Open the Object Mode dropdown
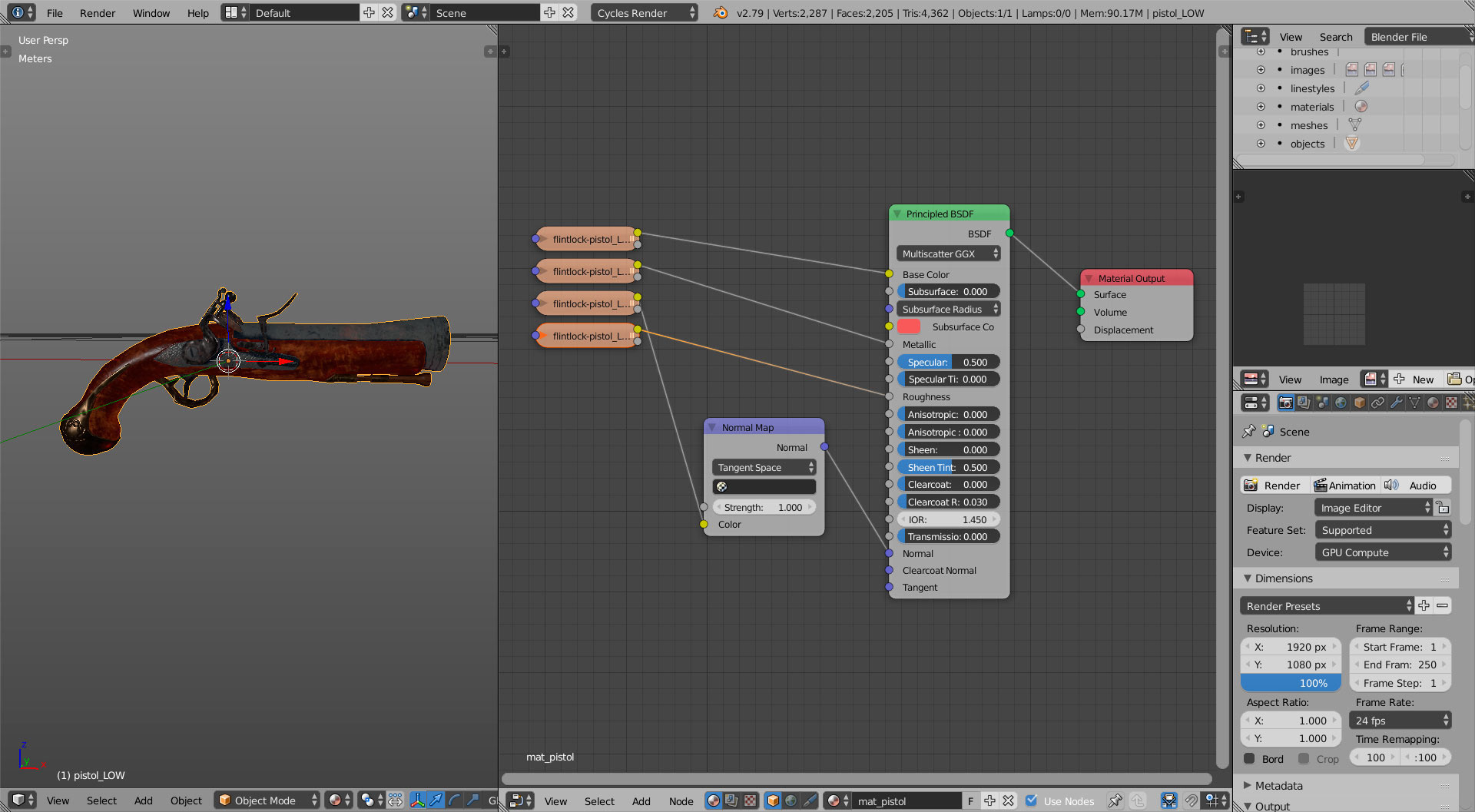1475x812 pixels. point(267,800)
